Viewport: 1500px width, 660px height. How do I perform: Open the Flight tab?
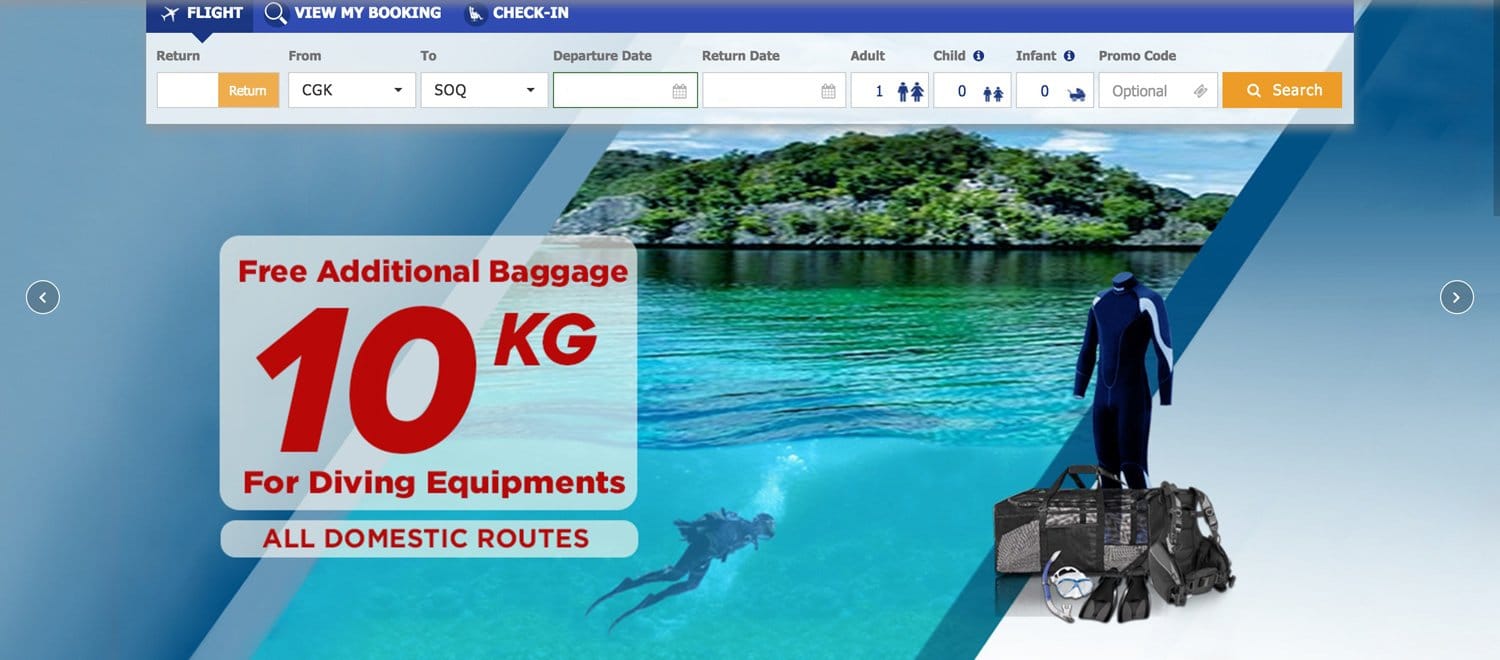(201, 14)
